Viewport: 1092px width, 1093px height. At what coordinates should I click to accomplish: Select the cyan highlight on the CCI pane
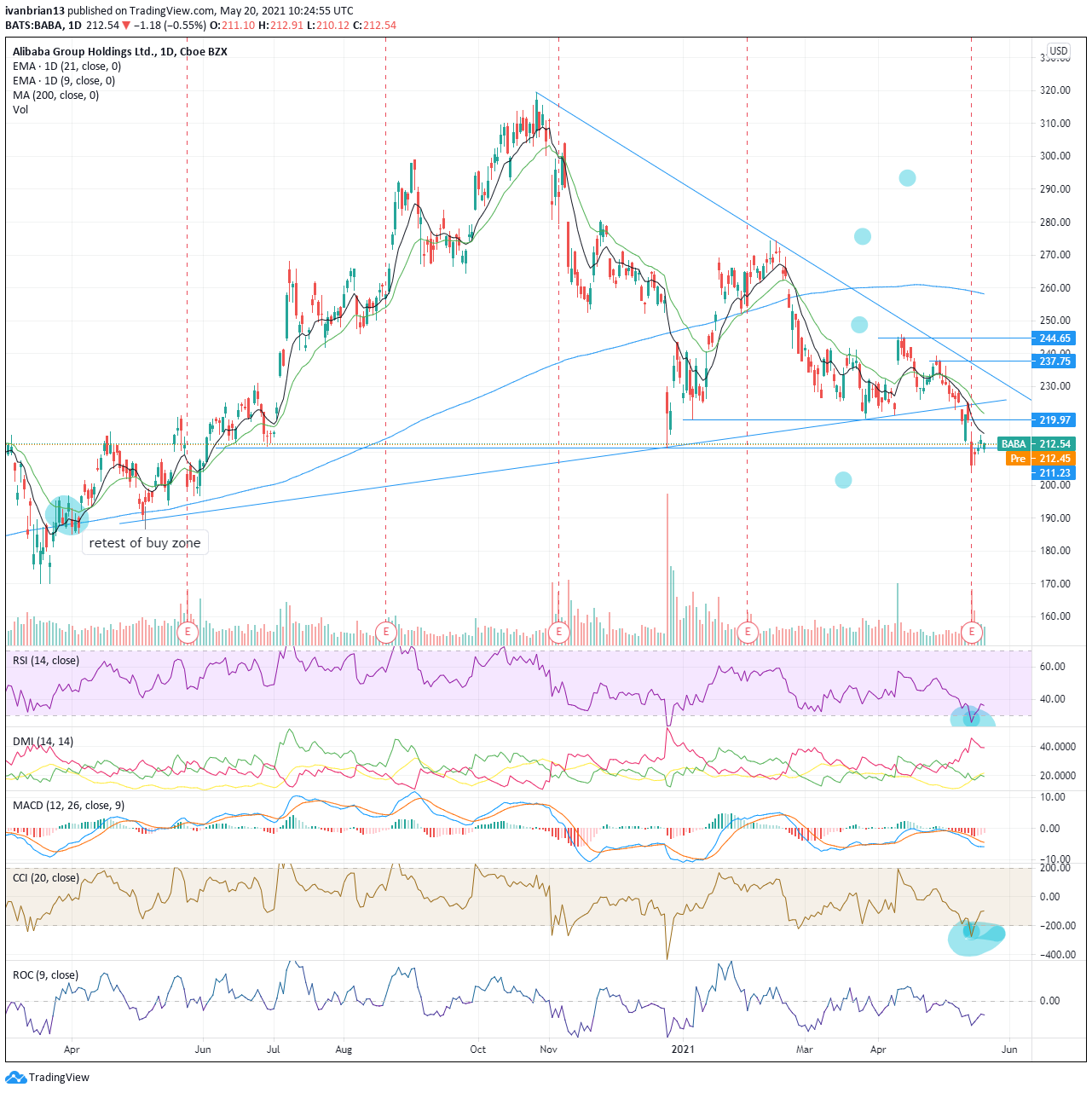977,936
